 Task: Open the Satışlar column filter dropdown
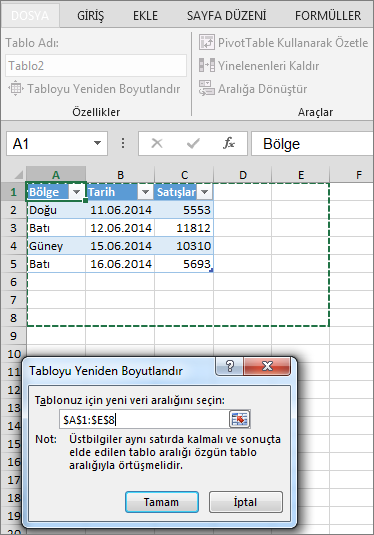pyautogui.click(x=205, y=192)
